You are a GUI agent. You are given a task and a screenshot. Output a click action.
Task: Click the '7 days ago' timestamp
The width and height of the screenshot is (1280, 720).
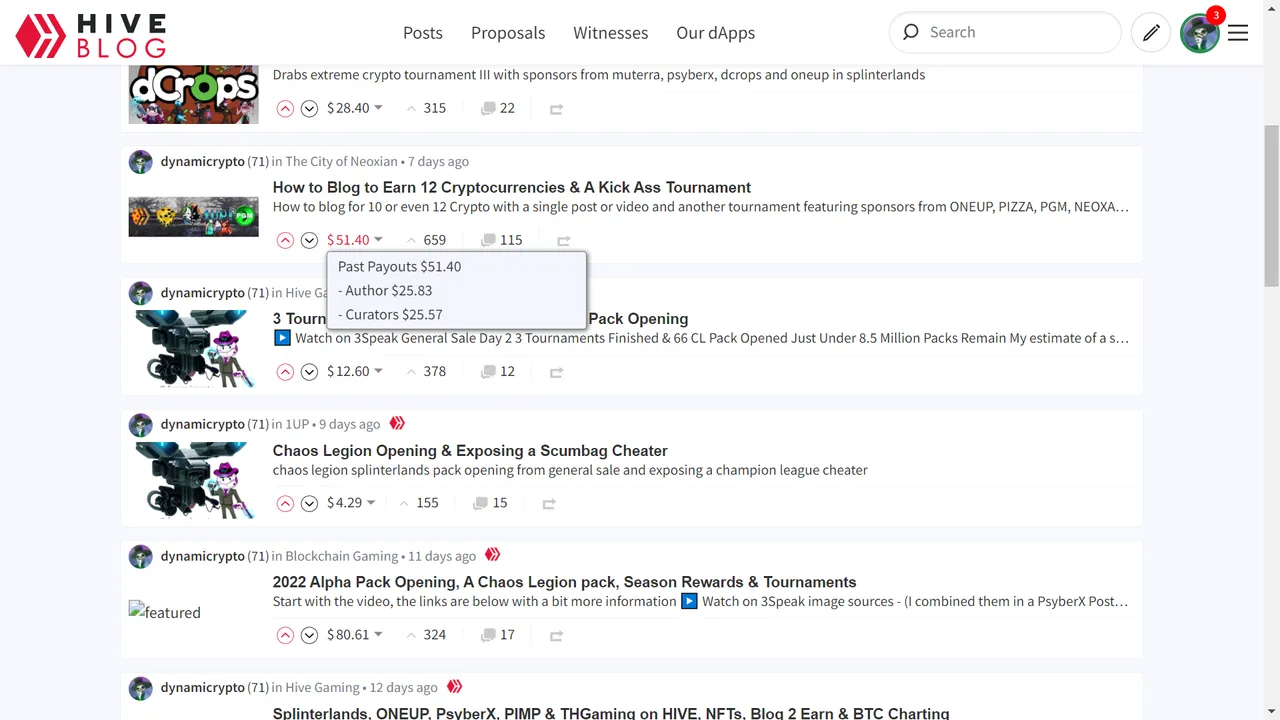[438, 161]
